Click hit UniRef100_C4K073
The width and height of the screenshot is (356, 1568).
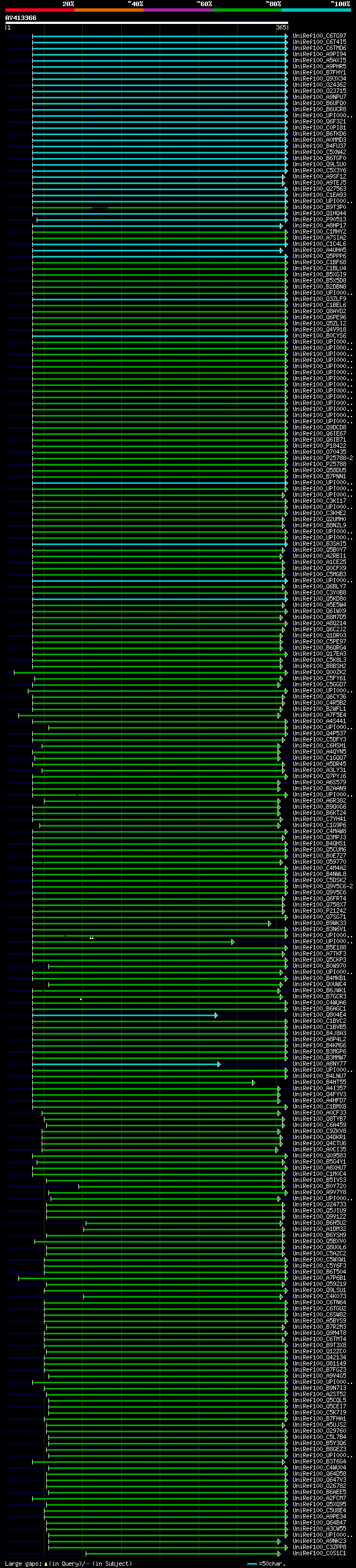point(319,1297)
